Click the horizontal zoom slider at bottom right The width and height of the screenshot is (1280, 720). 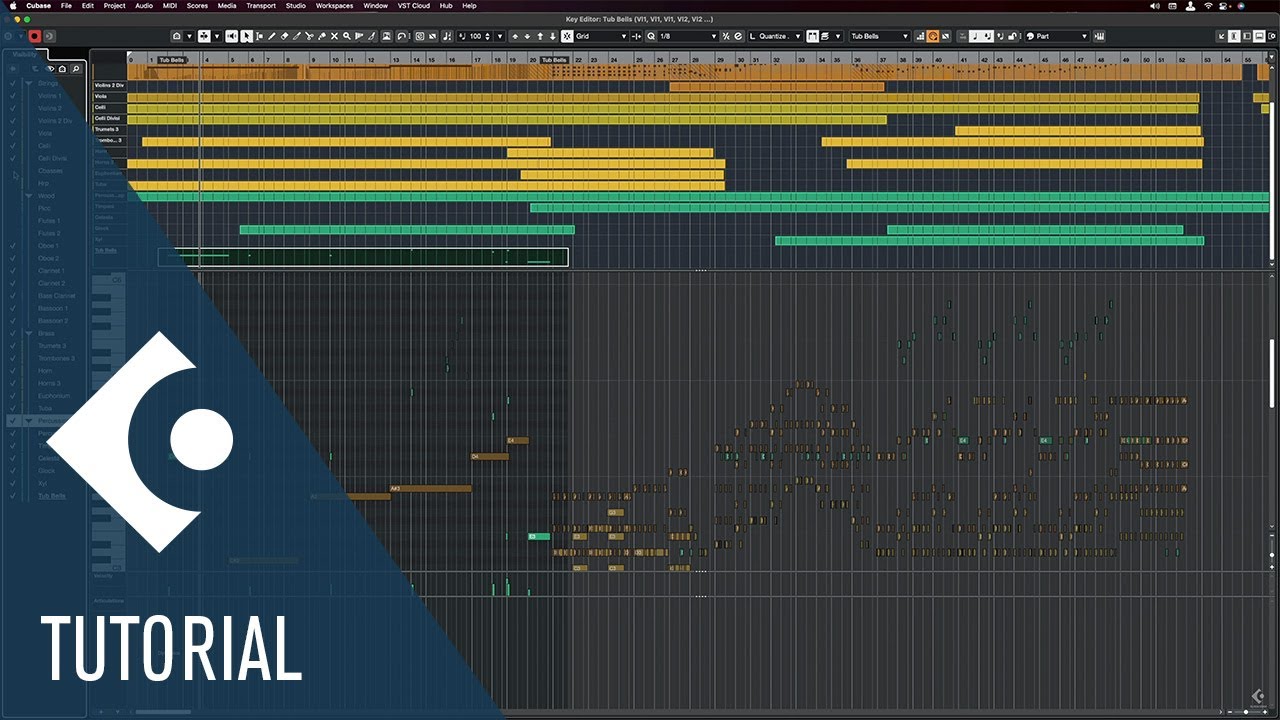tap(1247, 712)
